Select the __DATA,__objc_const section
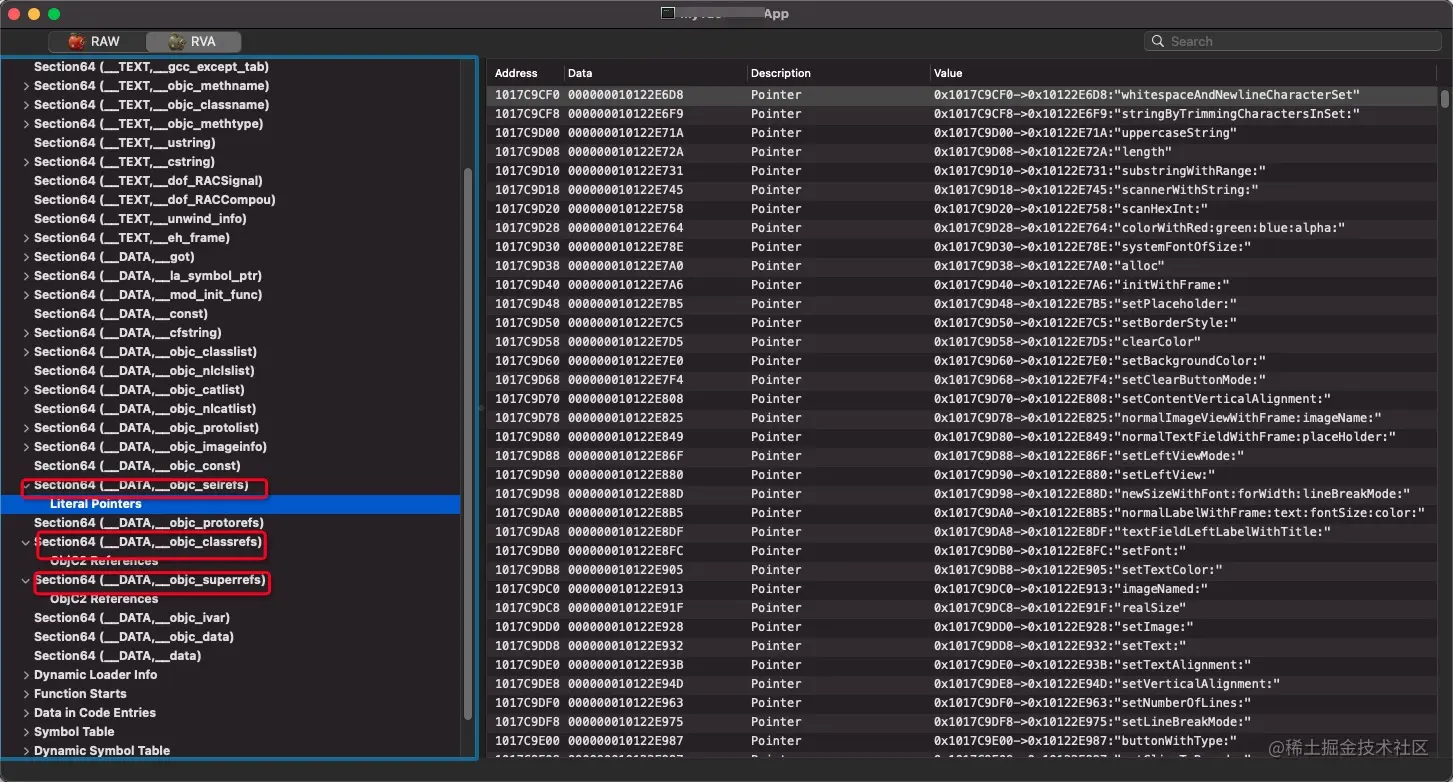The image size is (1453, 782). (x=137, y=466)
